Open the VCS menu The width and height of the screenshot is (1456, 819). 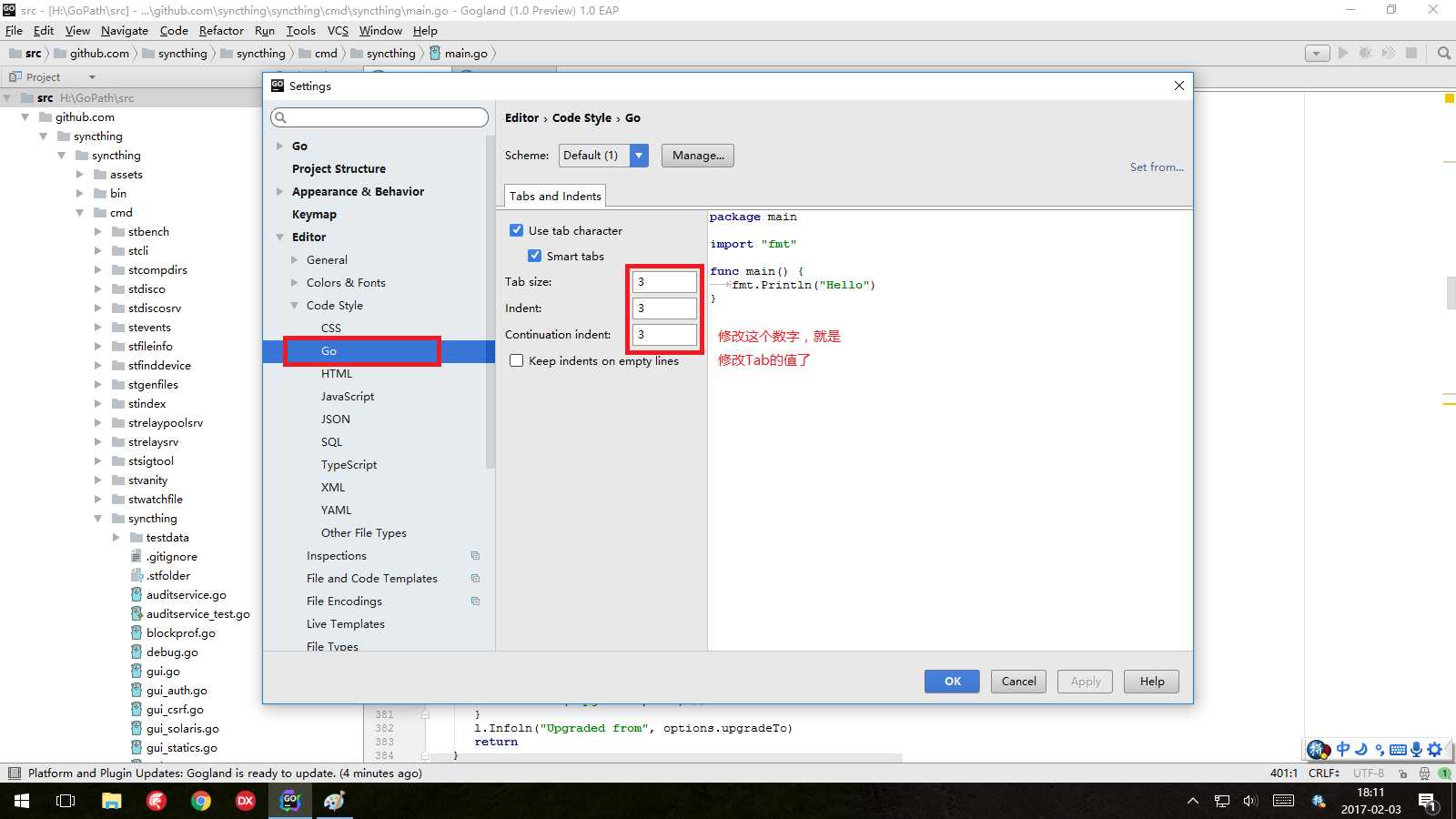(x=338, y=30)
